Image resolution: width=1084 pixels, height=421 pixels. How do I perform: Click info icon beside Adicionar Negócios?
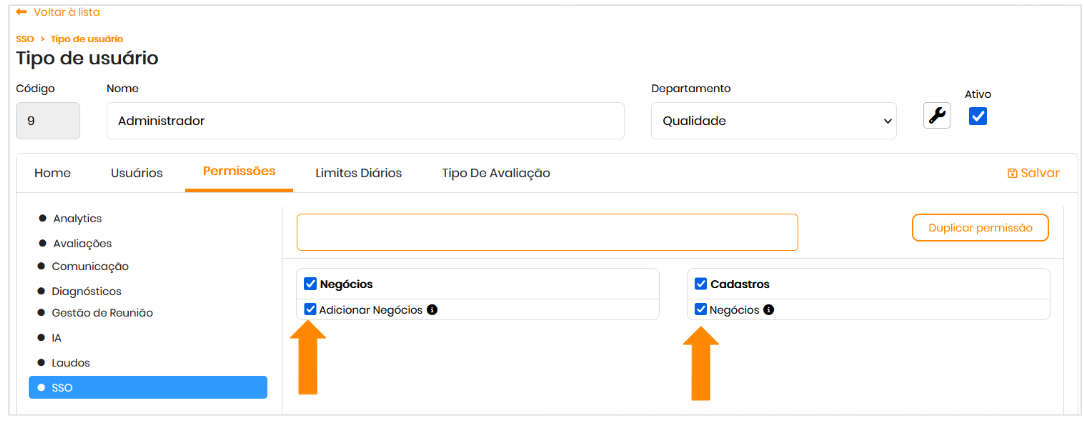click(x=432, y=310)
